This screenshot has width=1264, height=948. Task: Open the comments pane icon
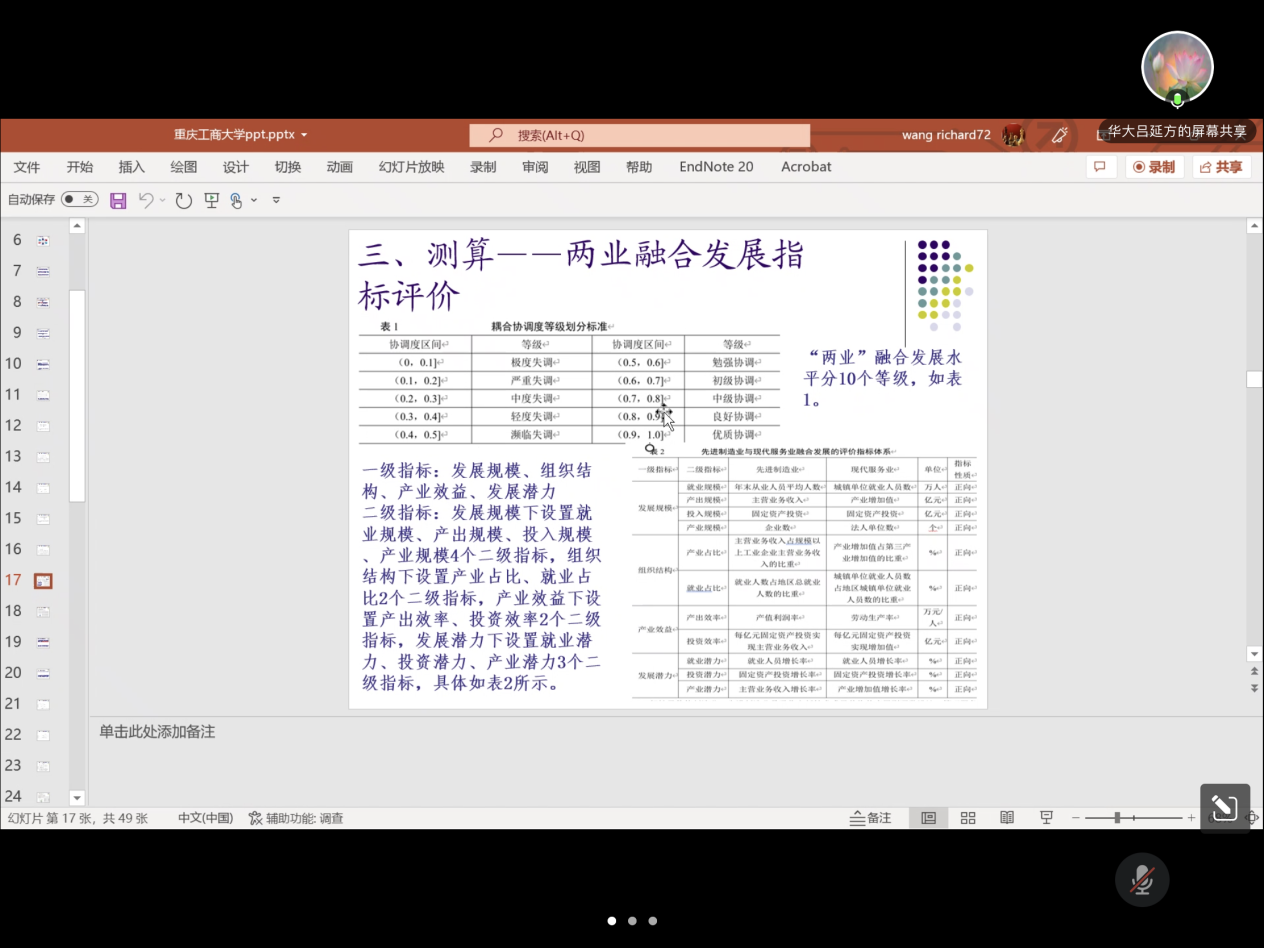[1100, 167]
